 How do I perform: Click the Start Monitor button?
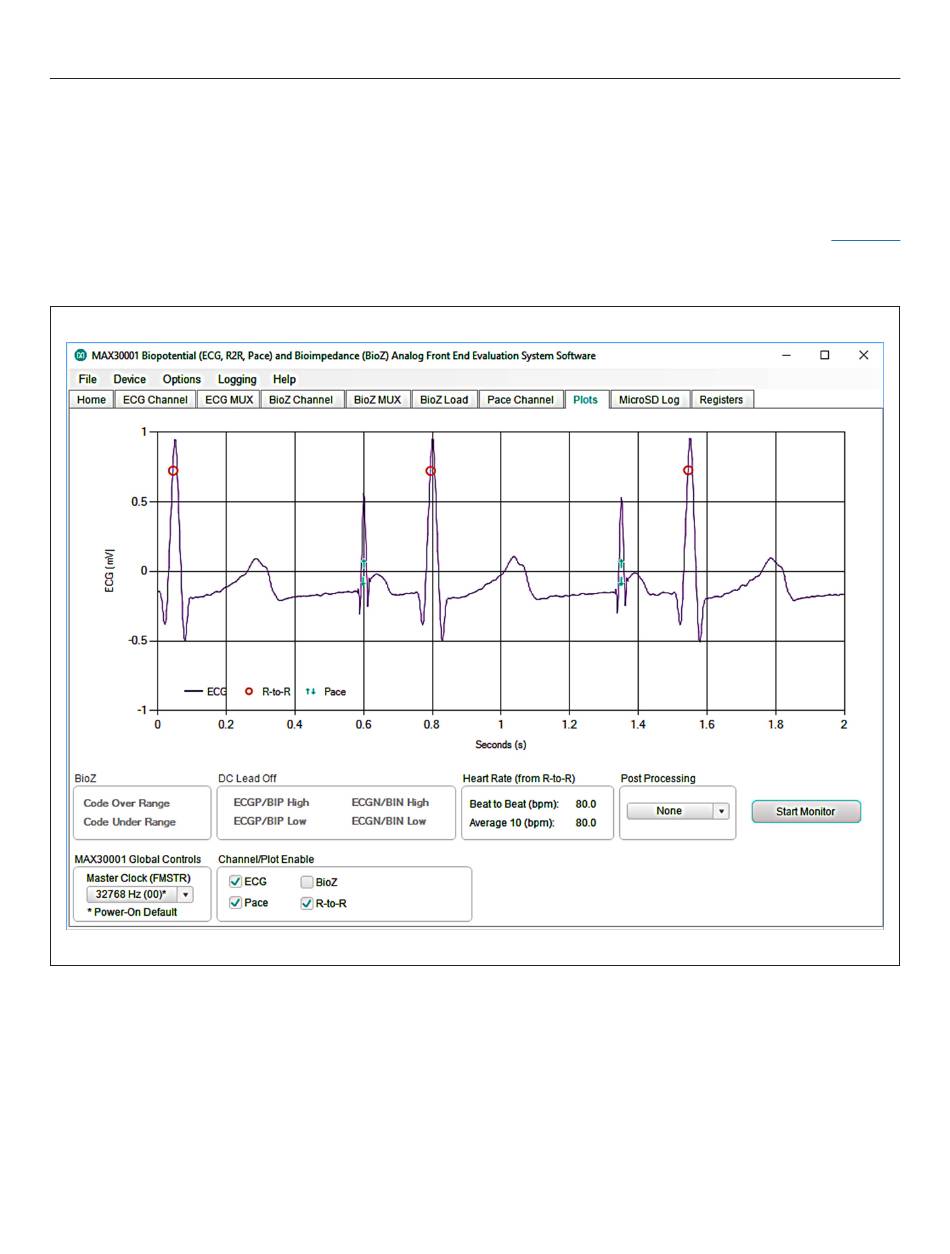[x=806, y=811]
